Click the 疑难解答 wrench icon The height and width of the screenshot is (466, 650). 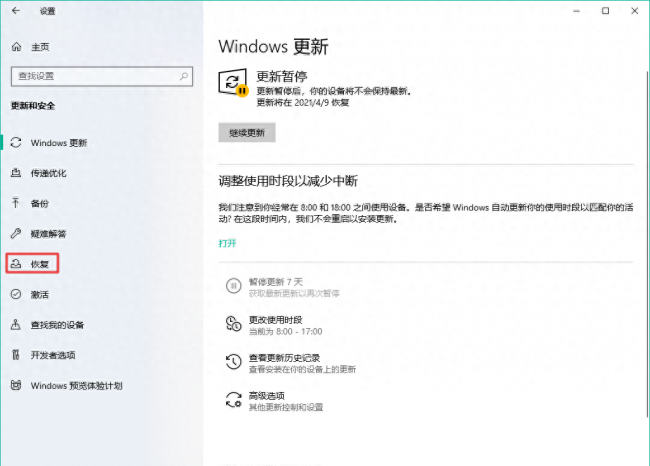16,233
